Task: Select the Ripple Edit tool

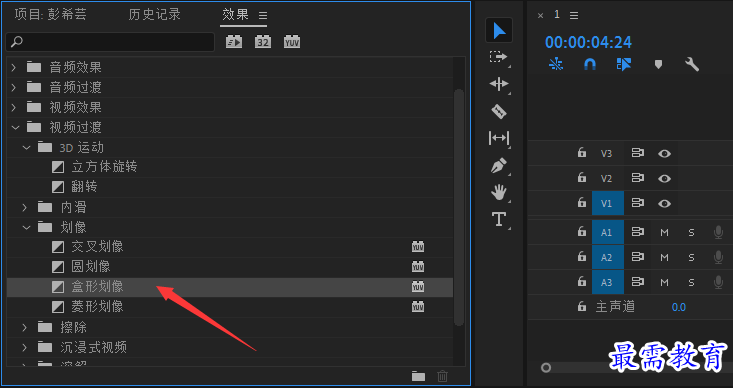Action: tap(499, 84)
